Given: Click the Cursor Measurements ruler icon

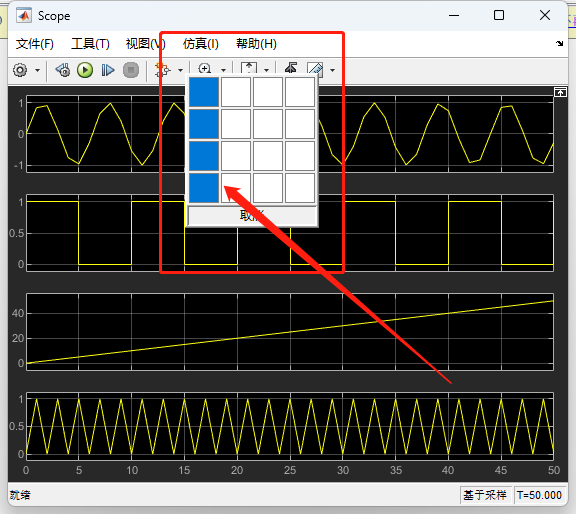Looking at the screenshot, I should [x=315, y=69].
